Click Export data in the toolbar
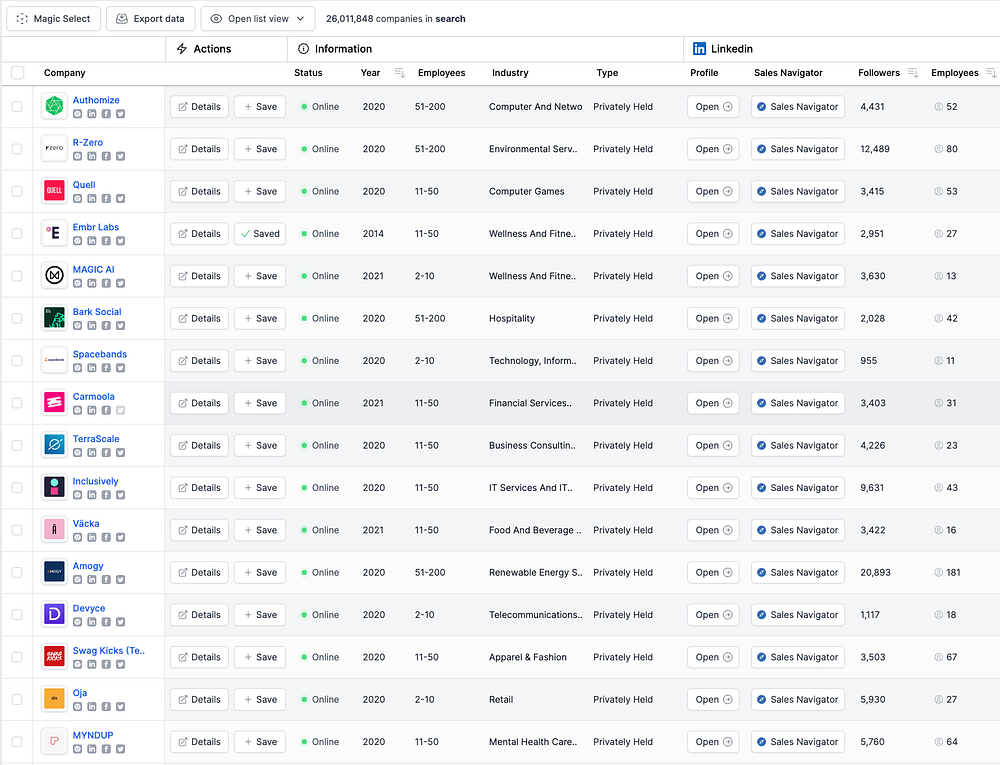 point(151,18)
